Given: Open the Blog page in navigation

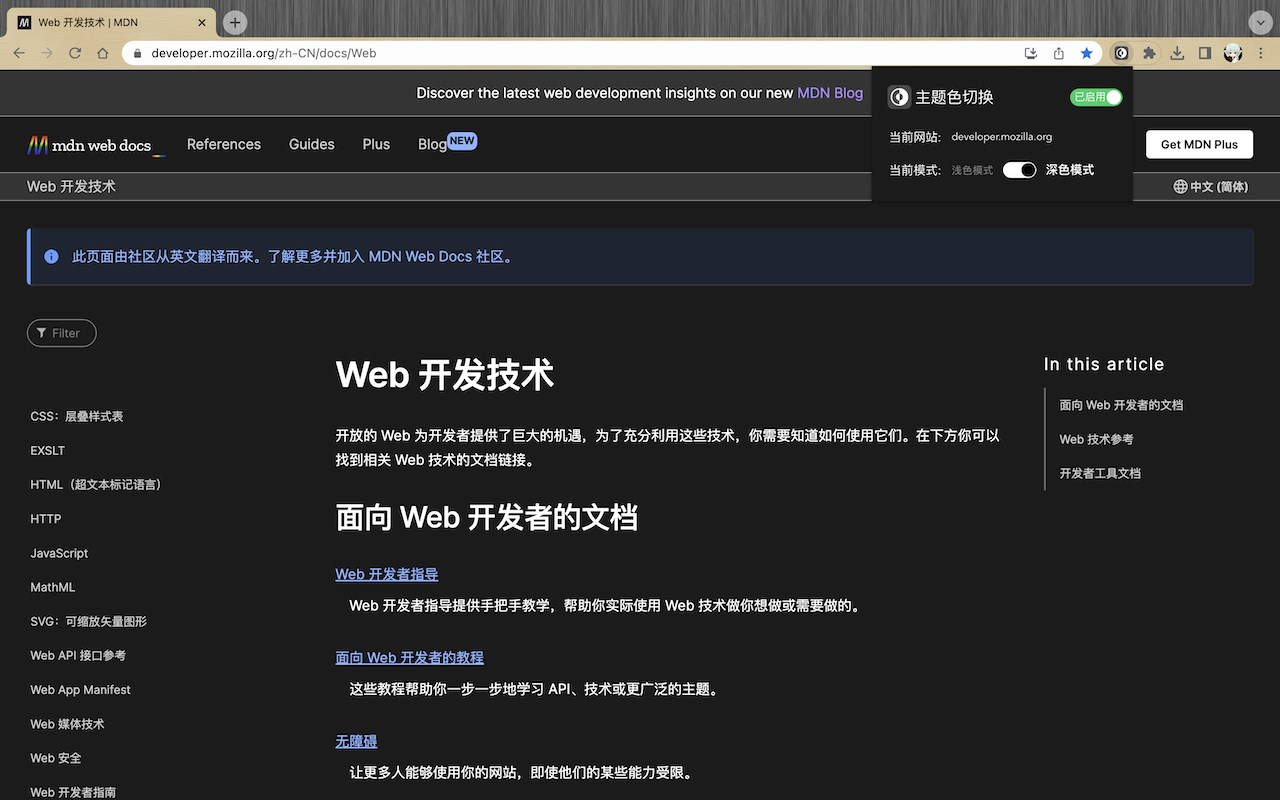Looking at the screenshot, I should pos(432,144).
